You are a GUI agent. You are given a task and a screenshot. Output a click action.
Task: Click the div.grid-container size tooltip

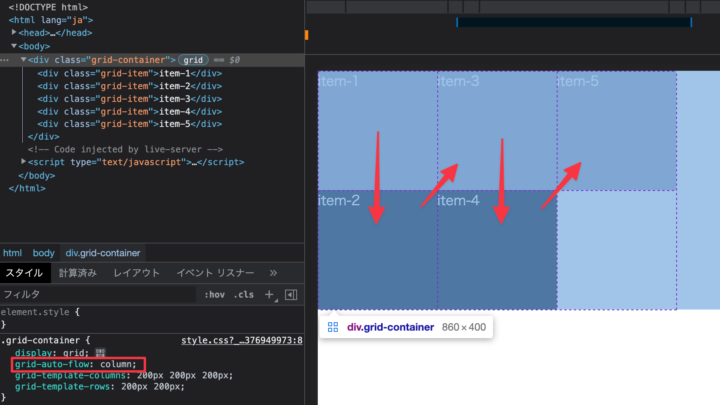click(406, 327)
